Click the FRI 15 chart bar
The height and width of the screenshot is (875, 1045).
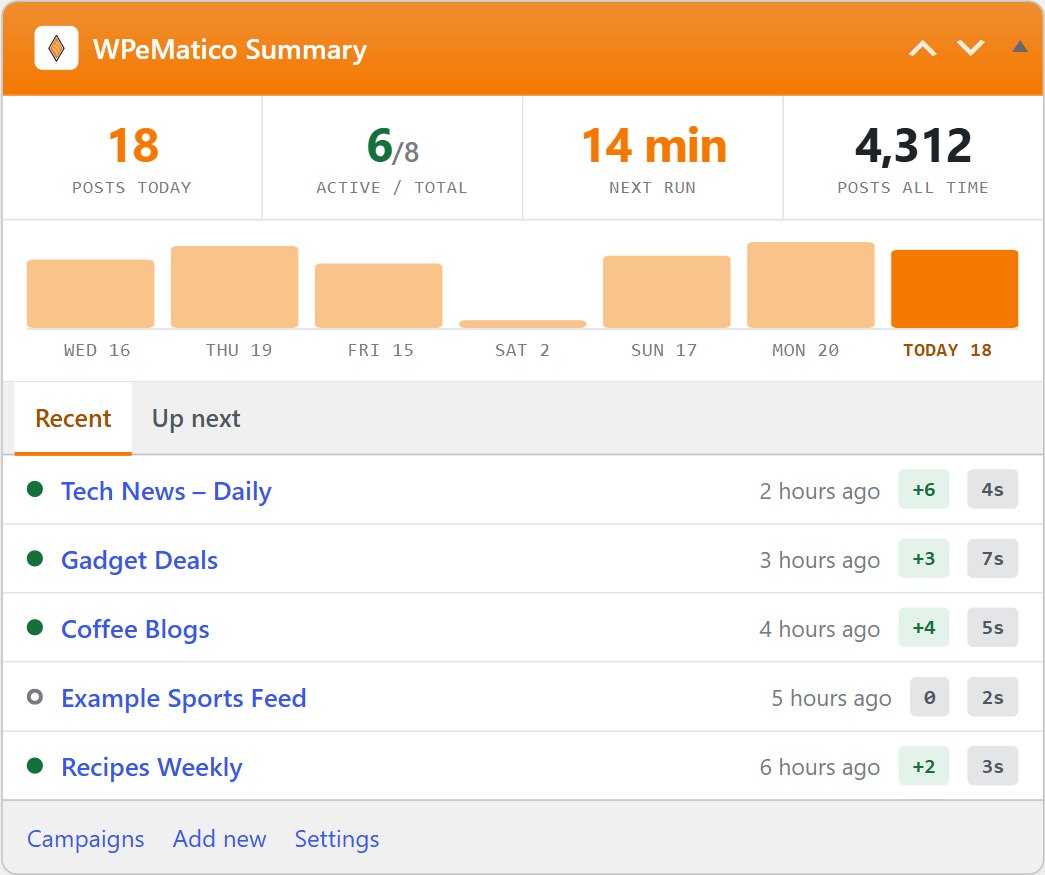[x=379, y=296]
